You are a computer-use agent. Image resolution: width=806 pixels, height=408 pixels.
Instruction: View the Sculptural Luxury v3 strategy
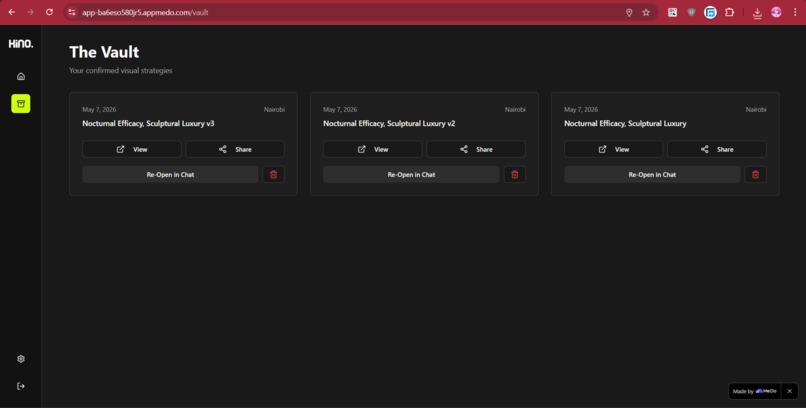132,150
